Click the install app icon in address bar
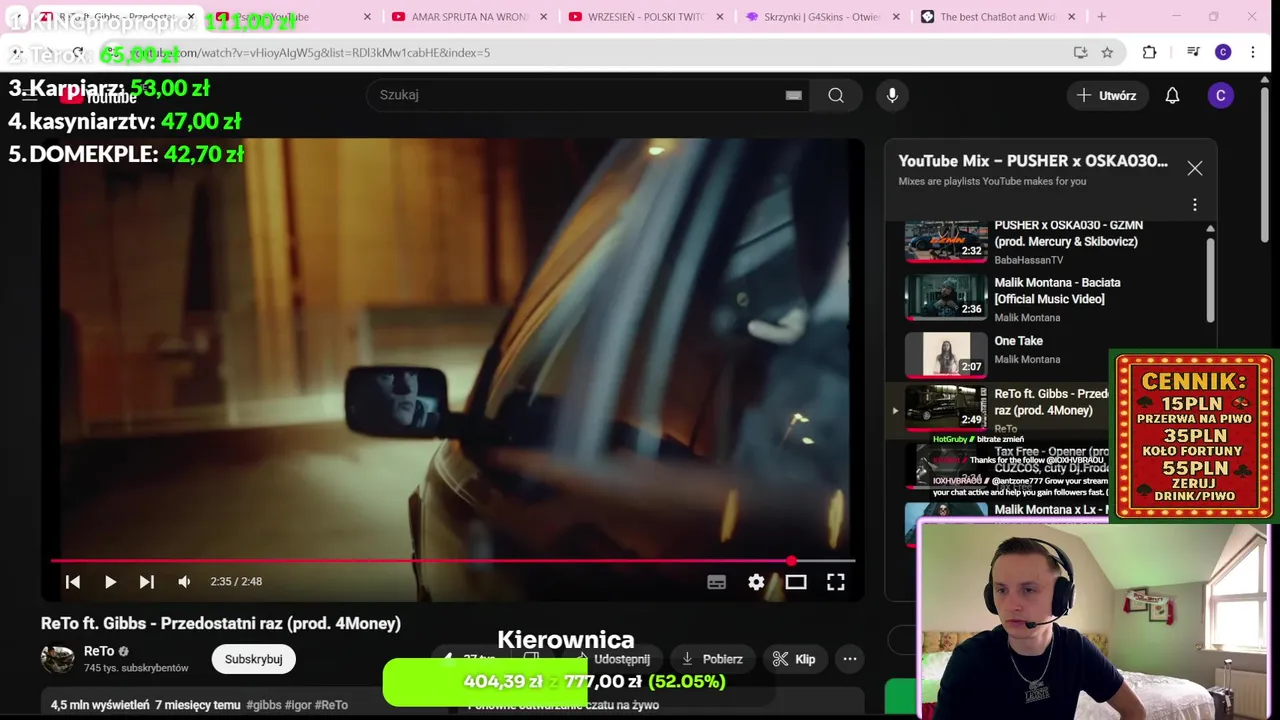 coord(1080,52)
